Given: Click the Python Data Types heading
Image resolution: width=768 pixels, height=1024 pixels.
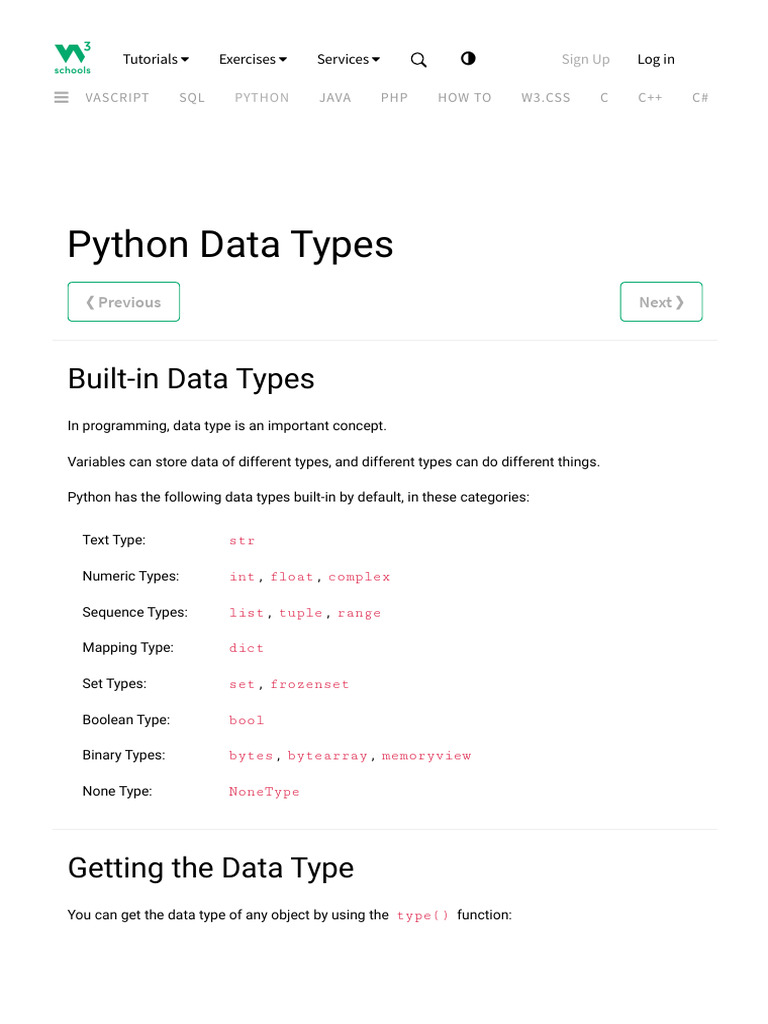Looking at the screenshot, I should coord(230,245).
